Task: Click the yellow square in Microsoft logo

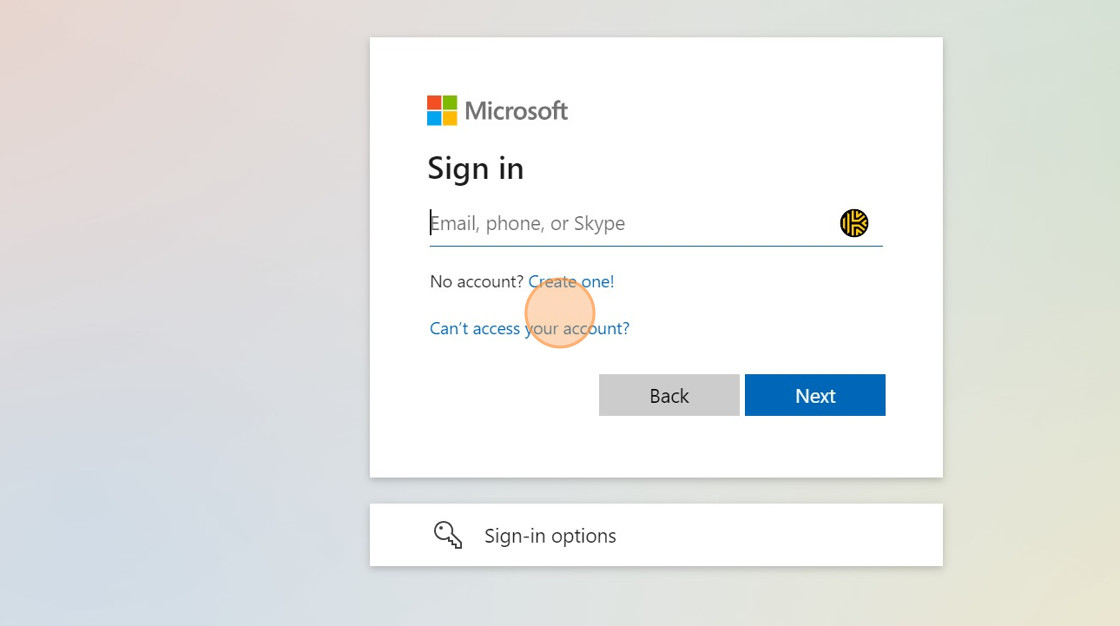Action: click(450, 118)
